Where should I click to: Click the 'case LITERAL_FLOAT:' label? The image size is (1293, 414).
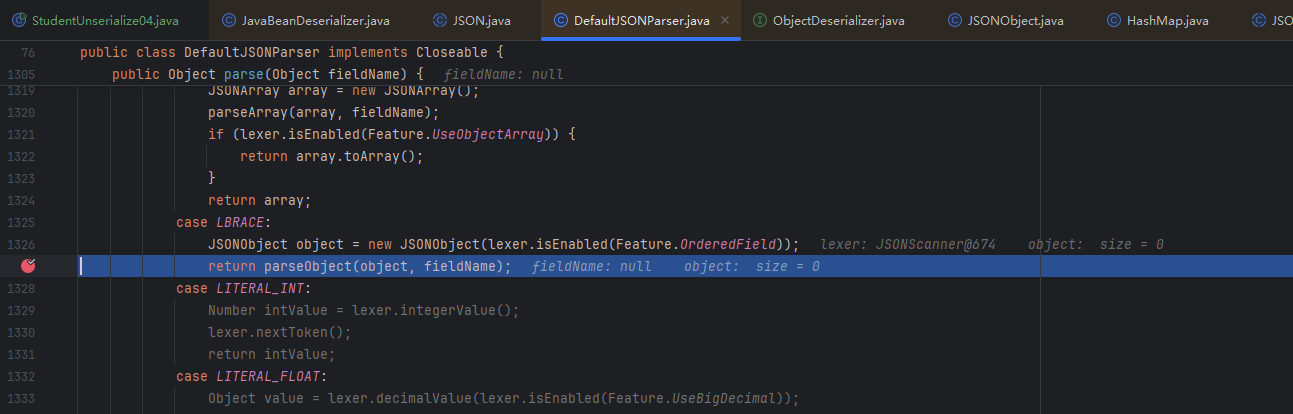pyautogui.click(x=252, y=376)
